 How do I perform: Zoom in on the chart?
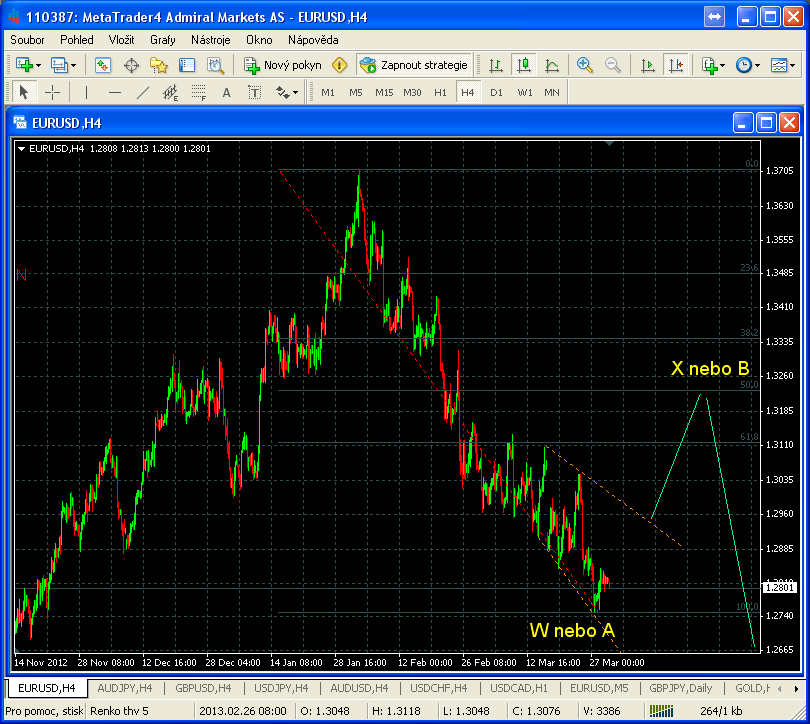584,65
